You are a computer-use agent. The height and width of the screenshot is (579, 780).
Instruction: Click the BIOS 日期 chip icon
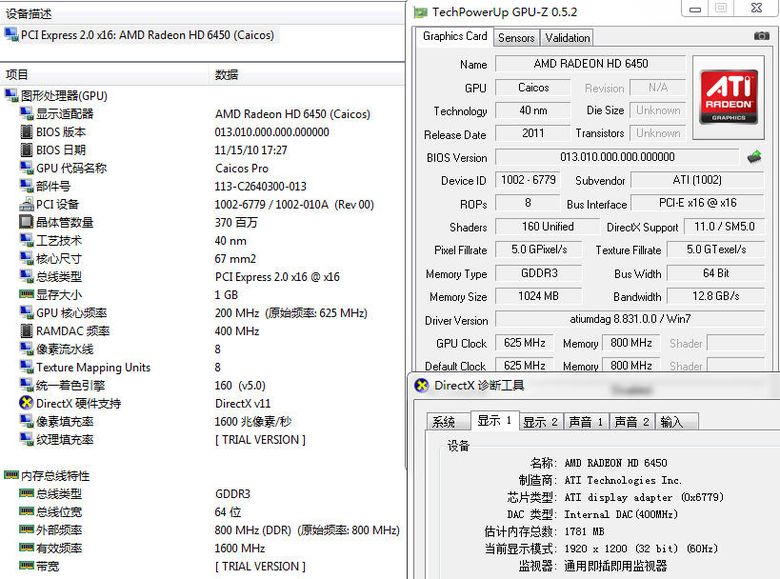[x=26, y=150]
